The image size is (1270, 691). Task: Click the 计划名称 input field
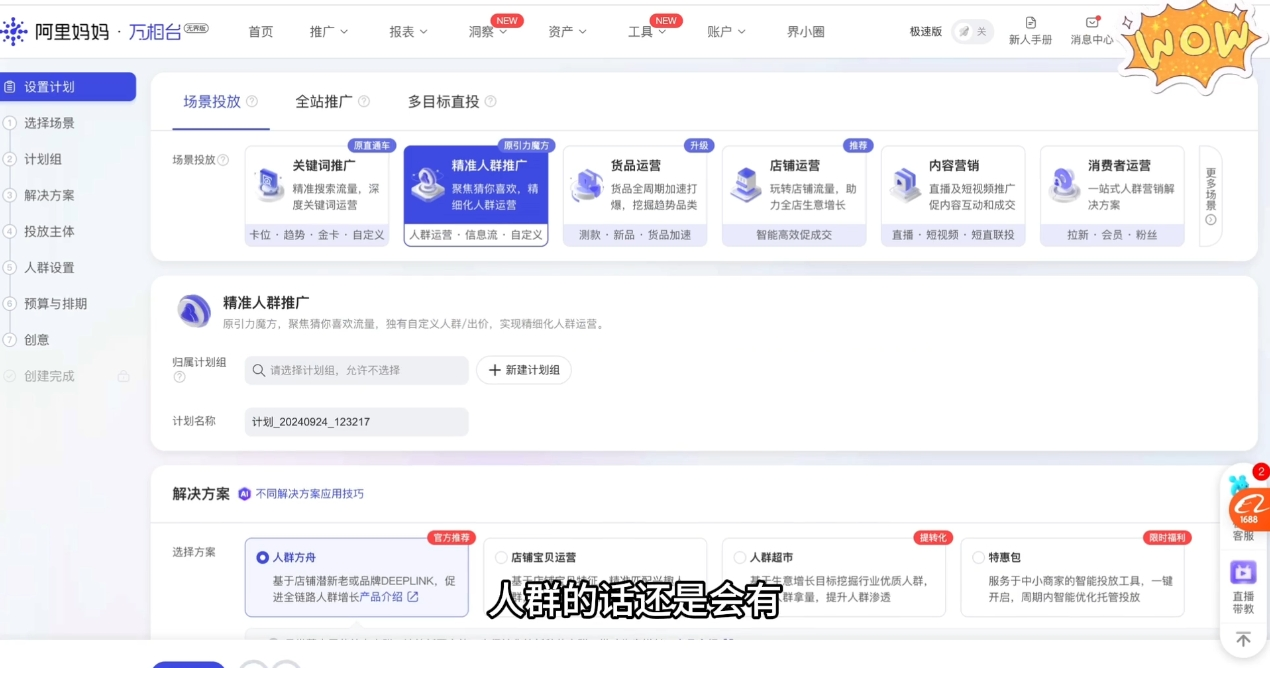pyautogui.click(x=356, y=422)
